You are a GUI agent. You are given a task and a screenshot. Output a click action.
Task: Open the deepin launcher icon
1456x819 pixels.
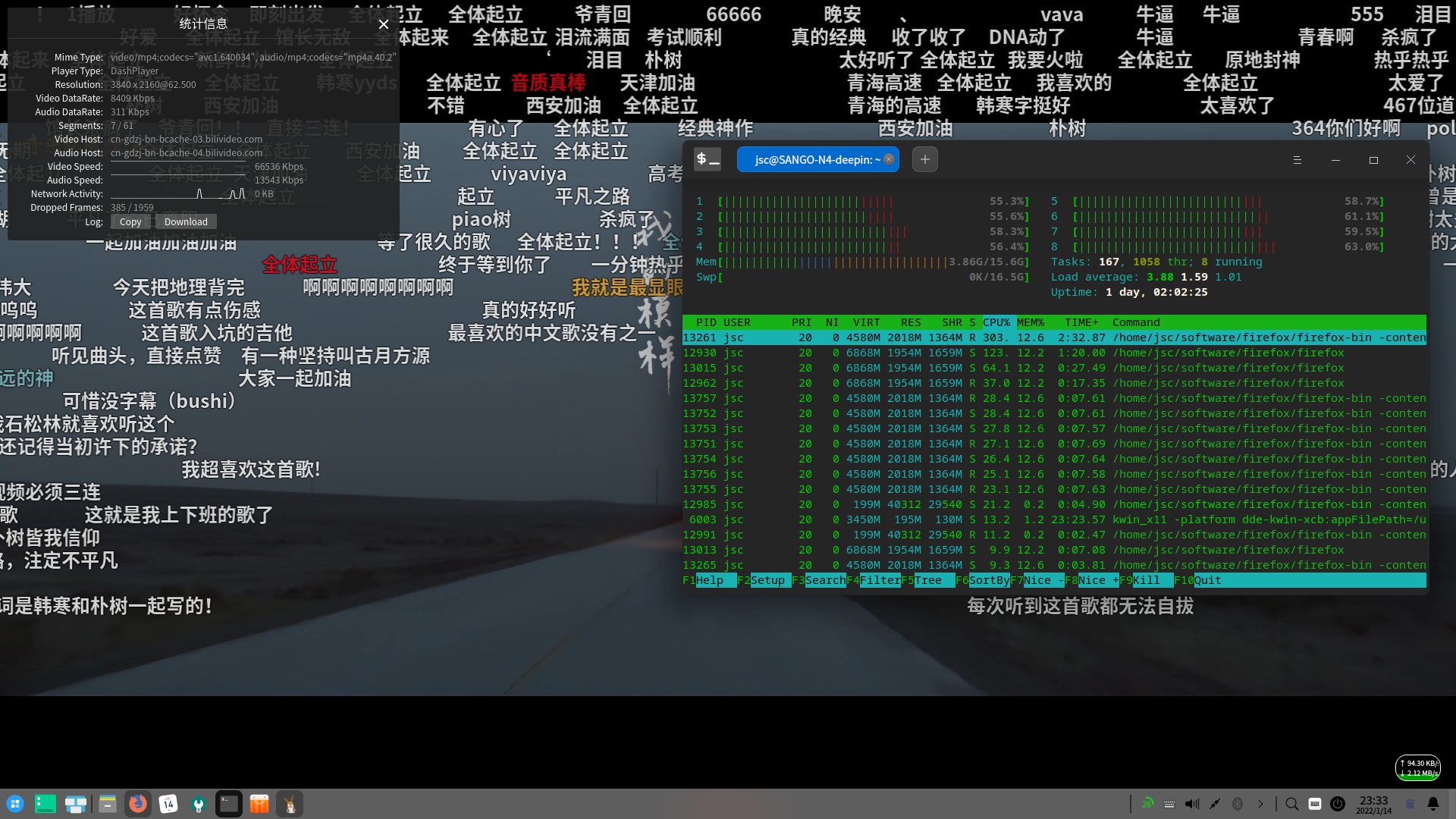pos(15,804)
